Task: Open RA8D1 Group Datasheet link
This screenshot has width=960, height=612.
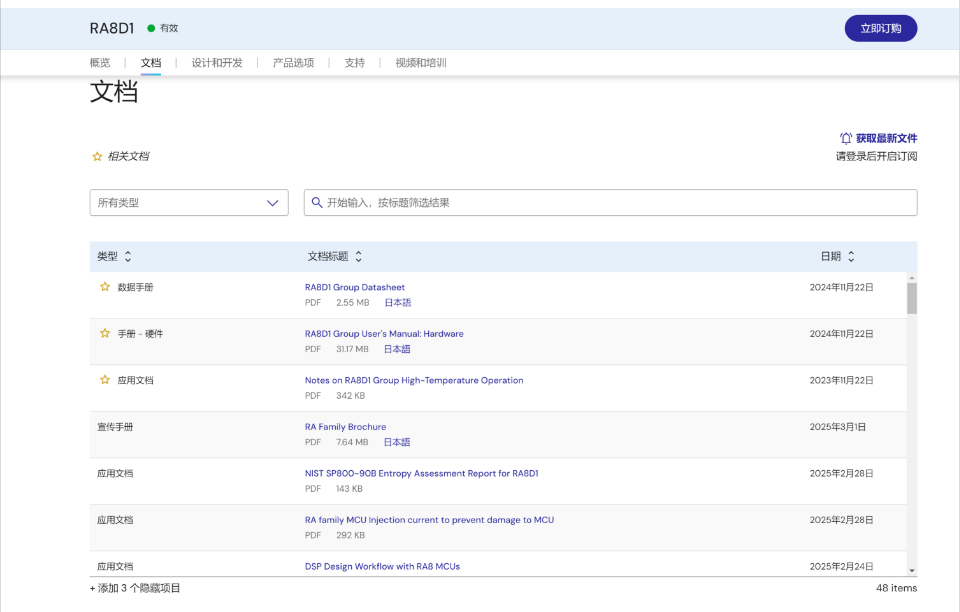Action: point(354,287)
